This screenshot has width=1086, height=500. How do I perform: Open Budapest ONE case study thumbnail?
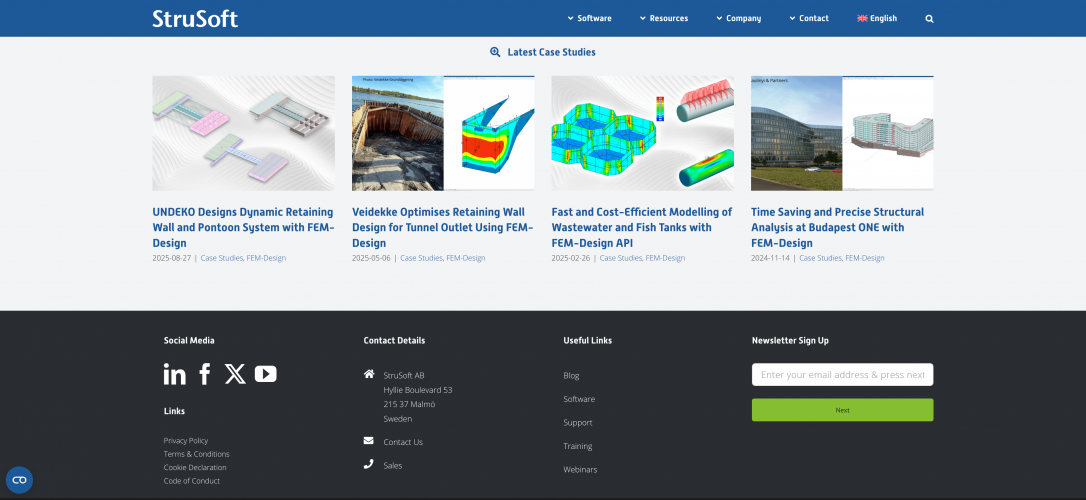click(842, 133)
